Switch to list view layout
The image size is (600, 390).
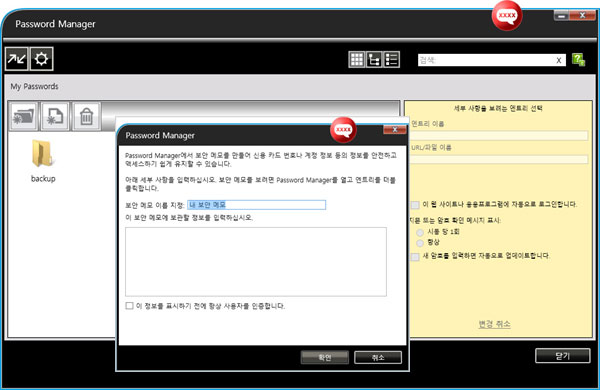391,60
